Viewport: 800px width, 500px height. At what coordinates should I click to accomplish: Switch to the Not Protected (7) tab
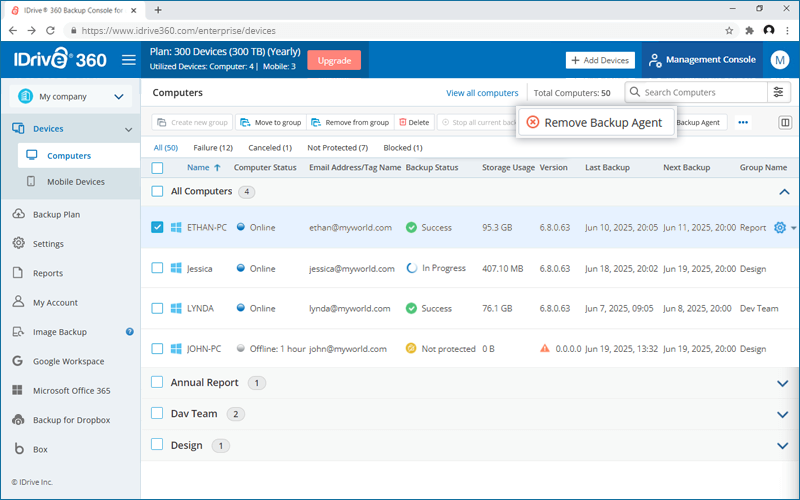coord(337,147)
